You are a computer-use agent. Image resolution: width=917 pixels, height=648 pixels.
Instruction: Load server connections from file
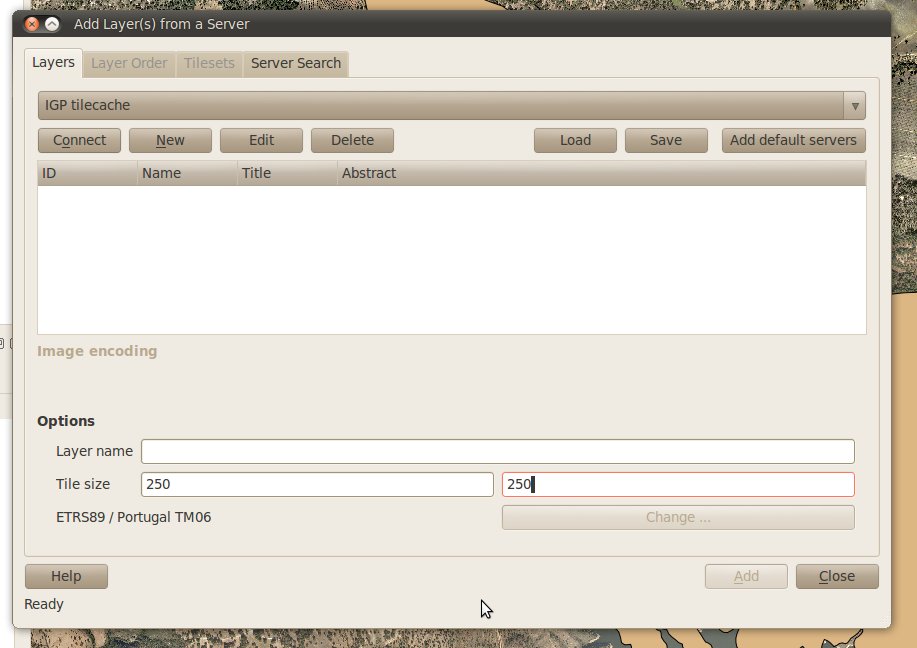pyautogui.click(x=575, y=140)
